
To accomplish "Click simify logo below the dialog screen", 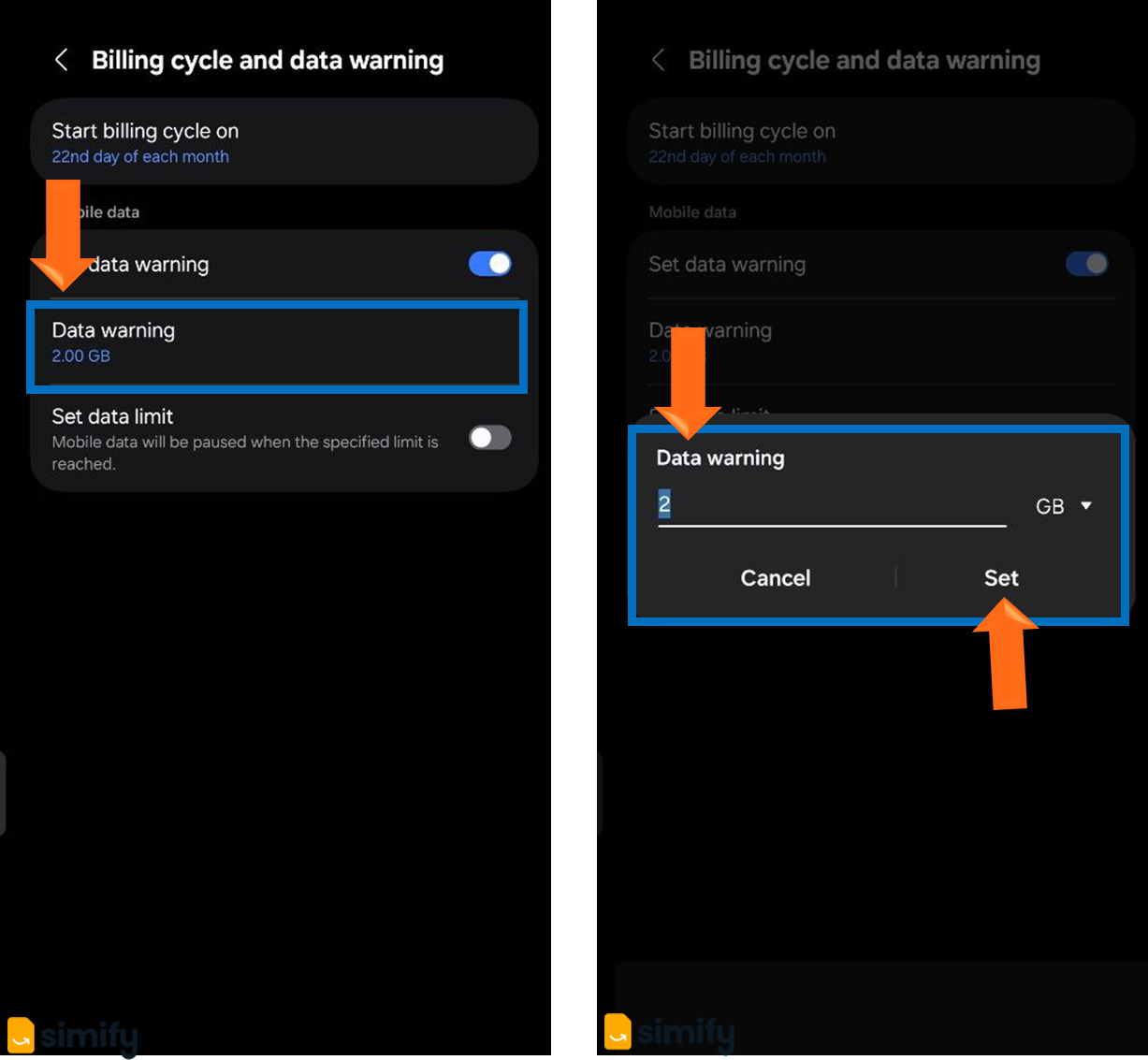I will point(670,1032).
